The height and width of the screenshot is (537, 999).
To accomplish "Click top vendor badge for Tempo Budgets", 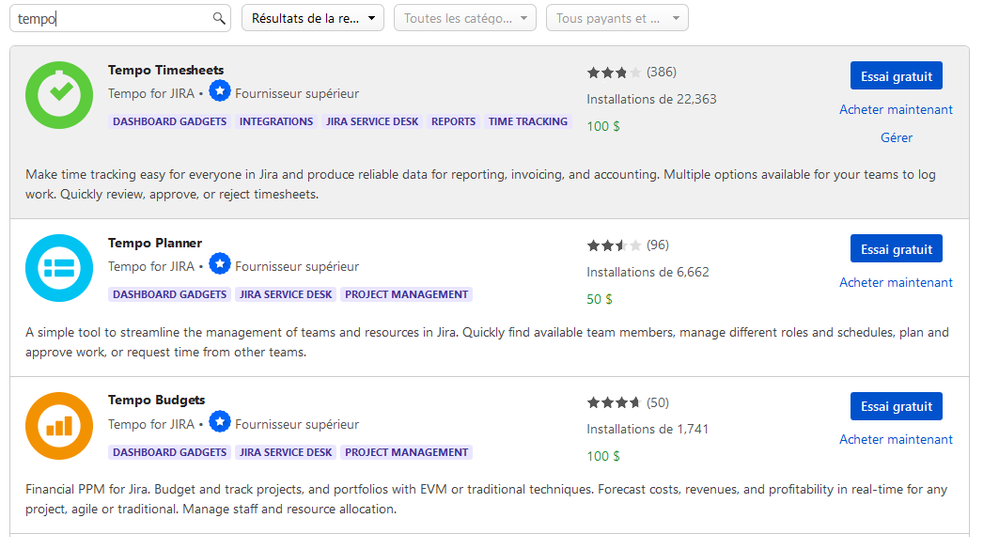I will pyautogui.click(x=220, y=422).
